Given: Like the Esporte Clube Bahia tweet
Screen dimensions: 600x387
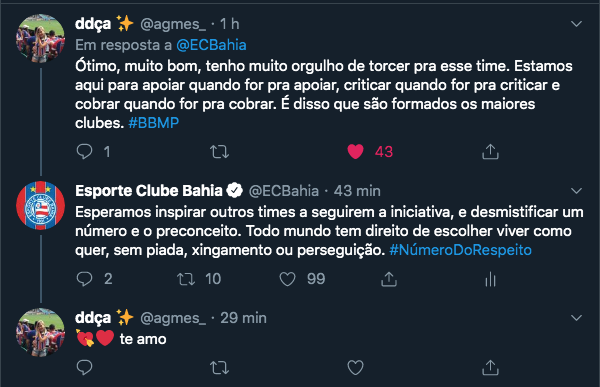Looking at the screenshot, I should (x=287, y=279).
